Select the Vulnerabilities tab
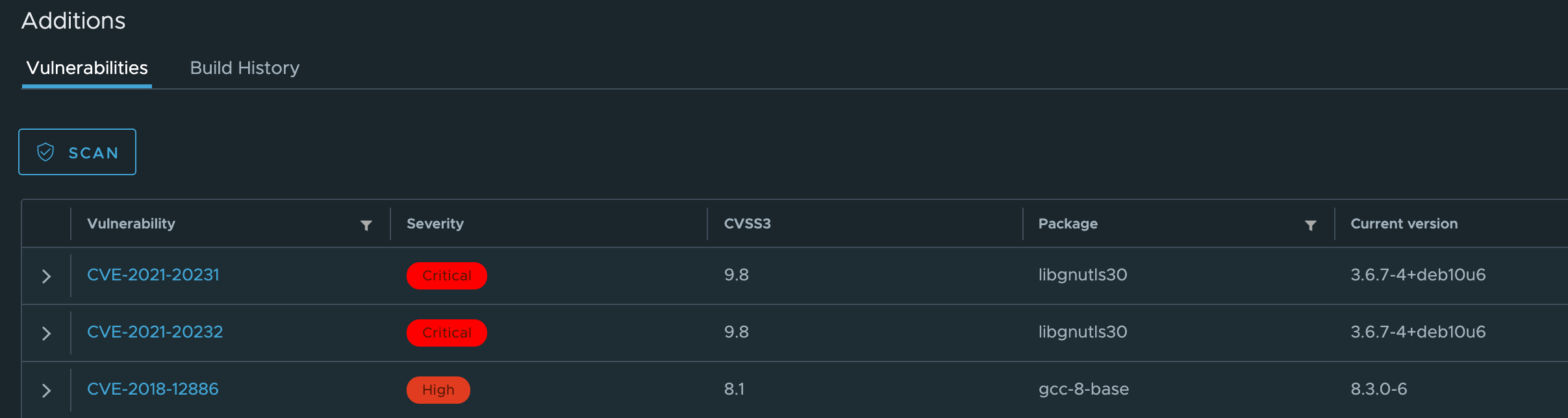Screen dimensions: 1568x418 [x=86, y=68]
